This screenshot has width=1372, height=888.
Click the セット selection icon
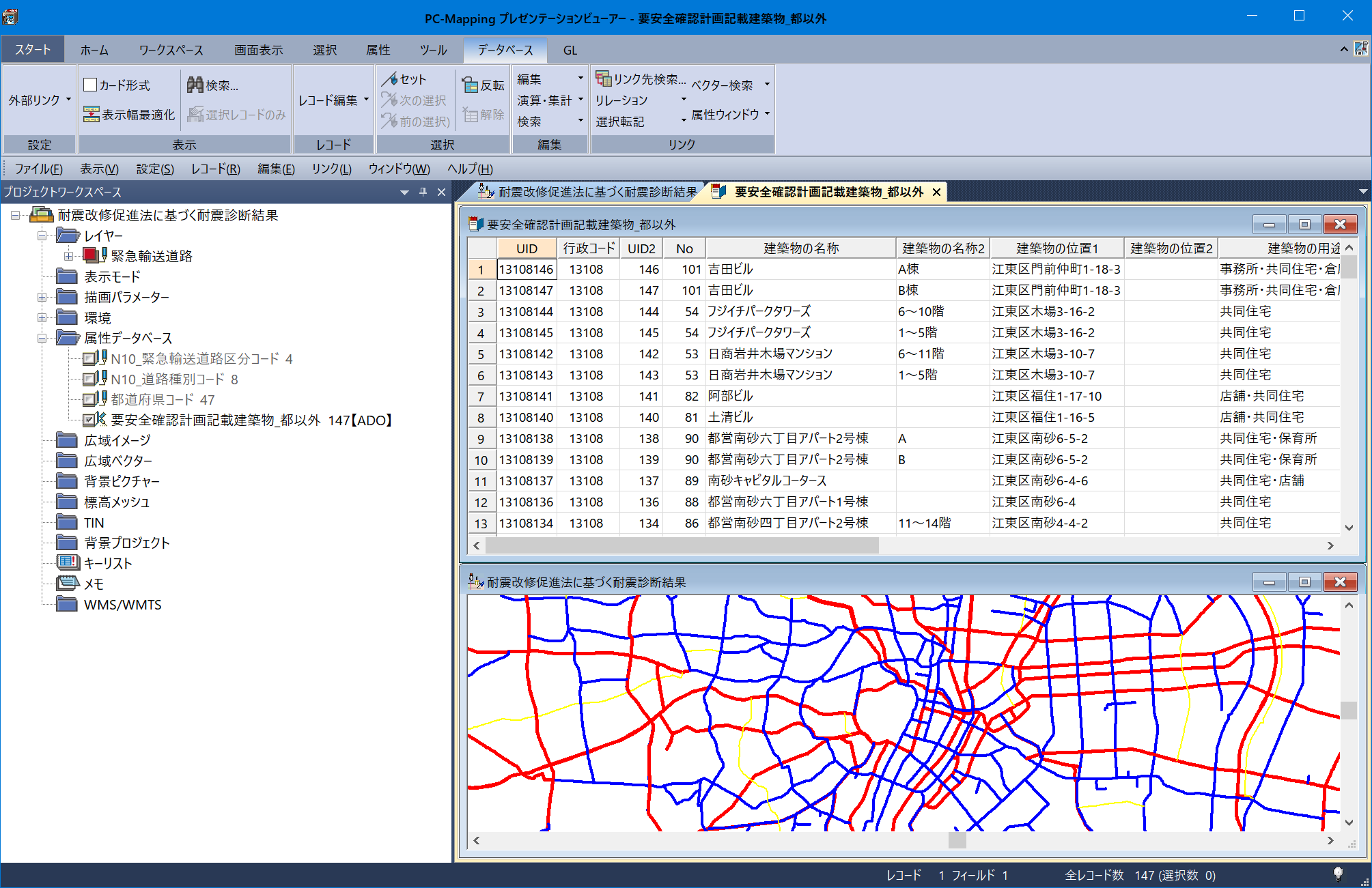389,79
